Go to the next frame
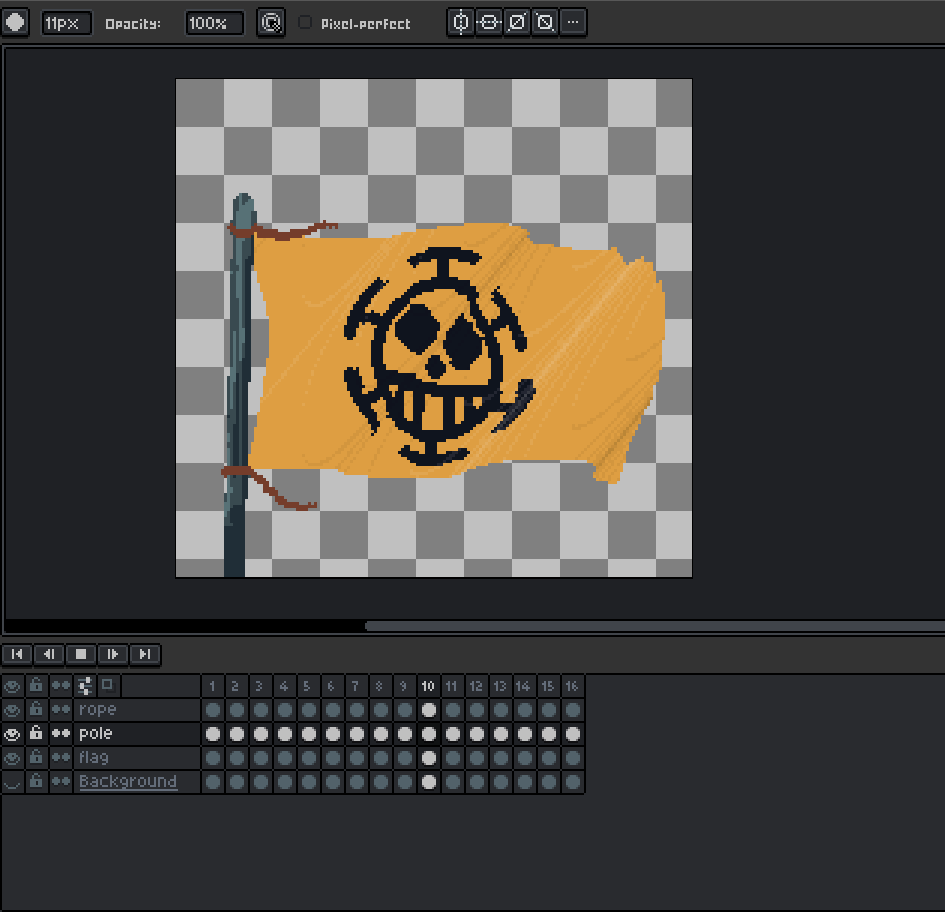This screenshot has height=912, width=945. click(x=113, y=655)
